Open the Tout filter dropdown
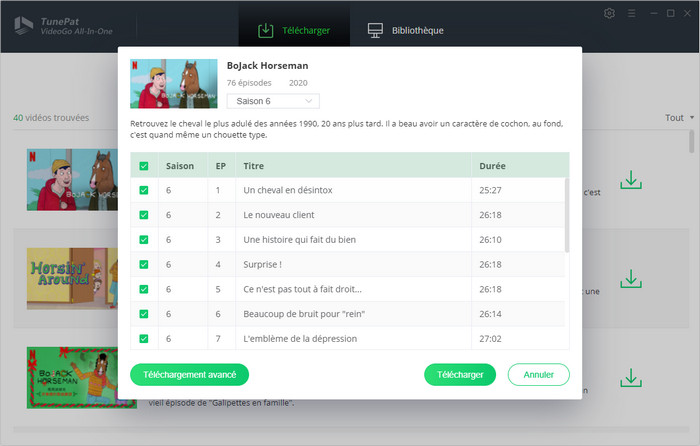700x446 pixels. [679, 117]
